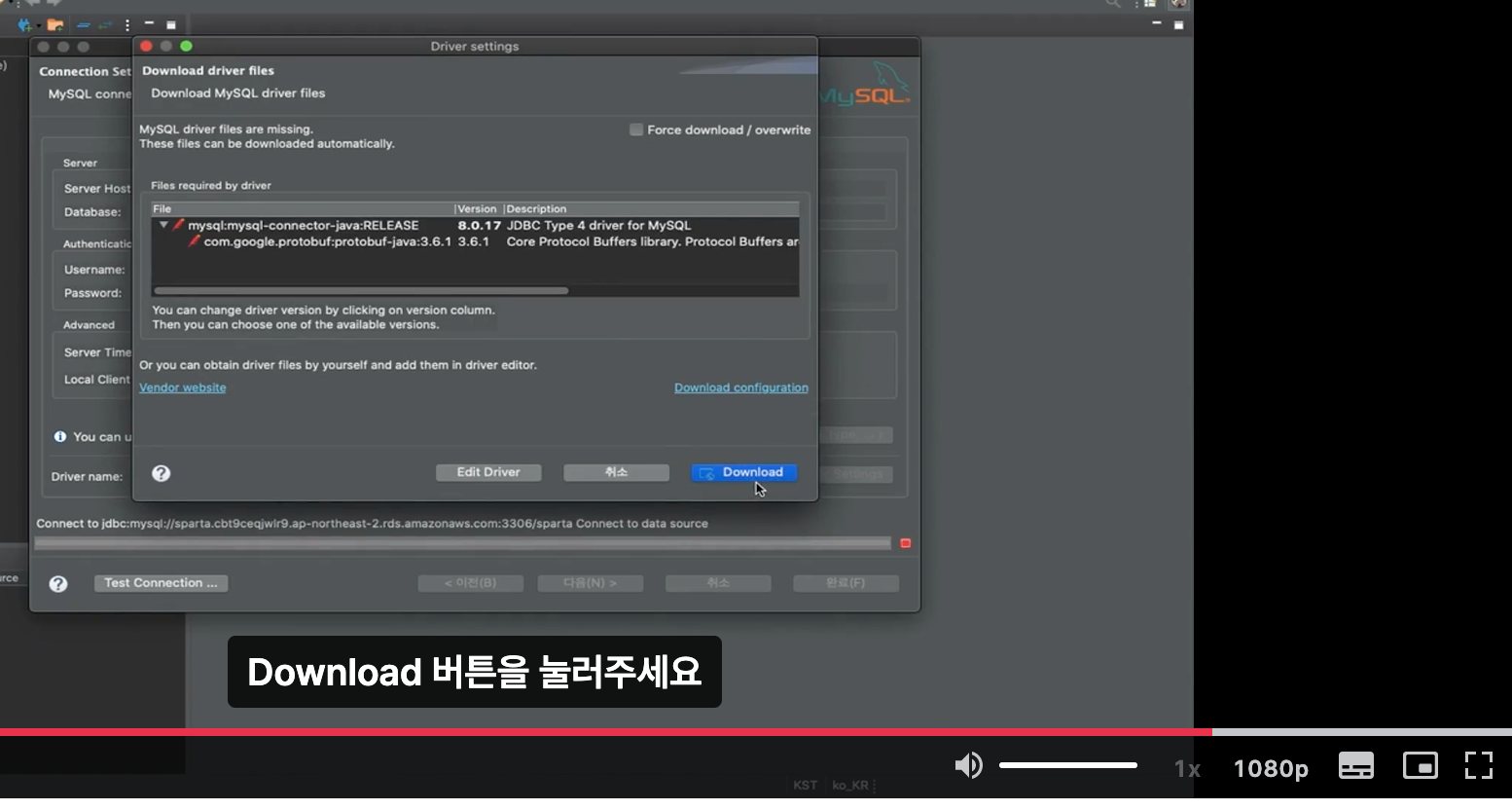This screenshot has height=810, width=1512.
Task: Maximize the navigator panel in DBeaver
Action: 171,24
